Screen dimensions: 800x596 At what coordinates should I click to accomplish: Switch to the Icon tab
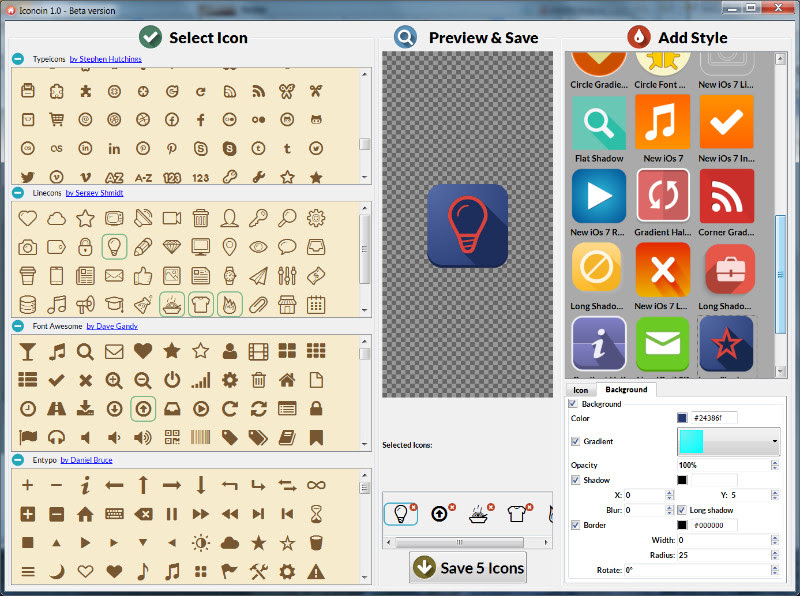click(581, 390)
